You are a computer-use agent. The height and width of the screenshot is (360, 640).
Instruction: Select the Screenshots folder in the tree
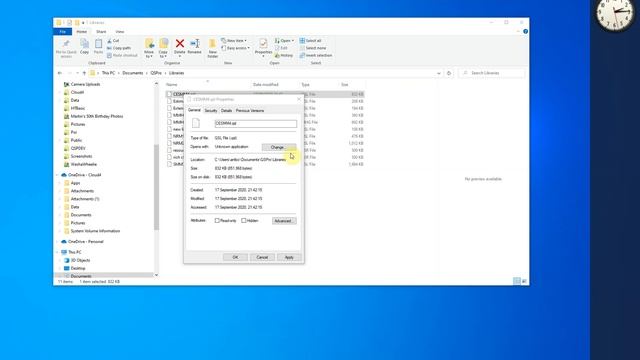(81, 156)
